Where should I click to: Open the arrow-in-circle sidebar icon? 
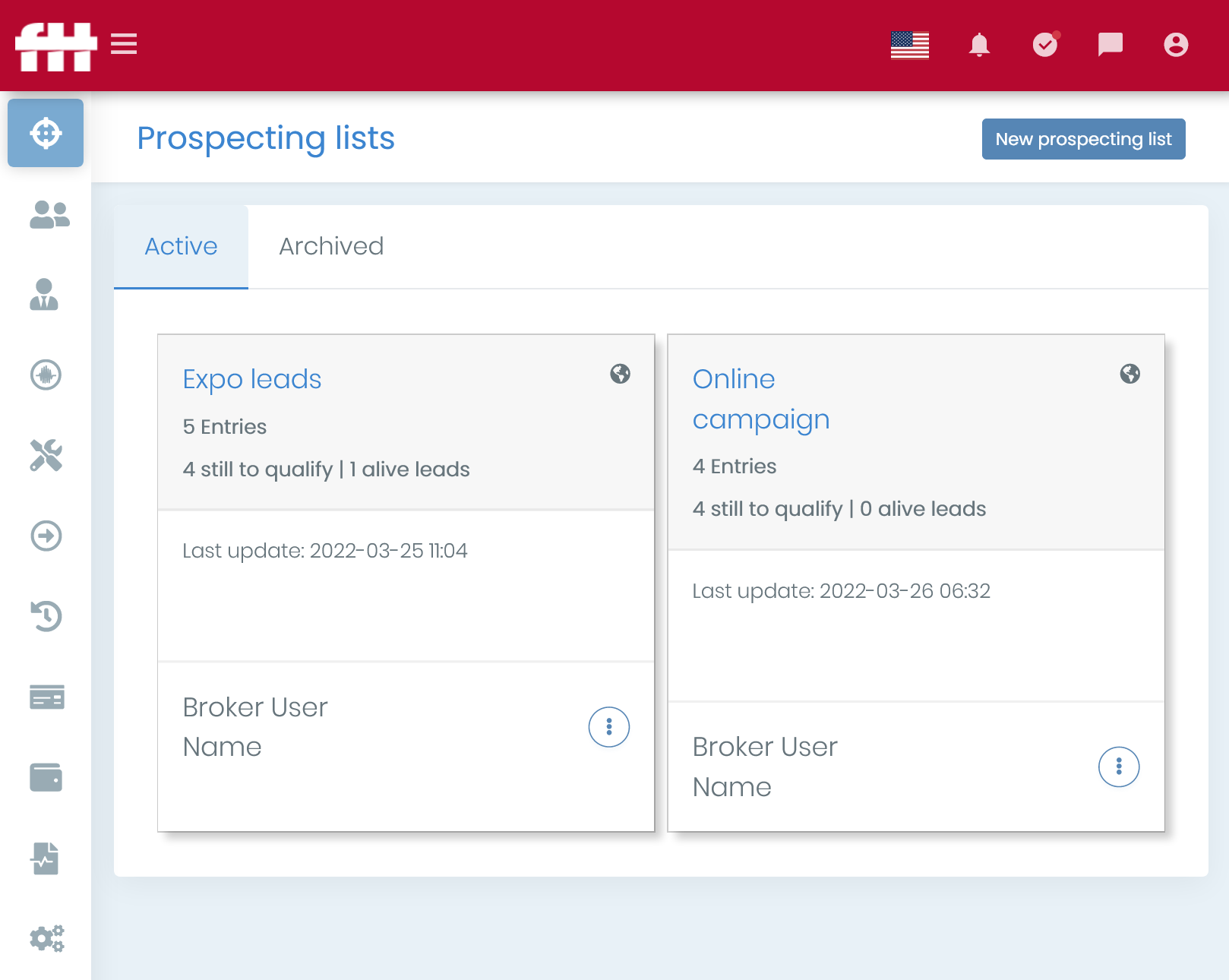tap(46, 536)
